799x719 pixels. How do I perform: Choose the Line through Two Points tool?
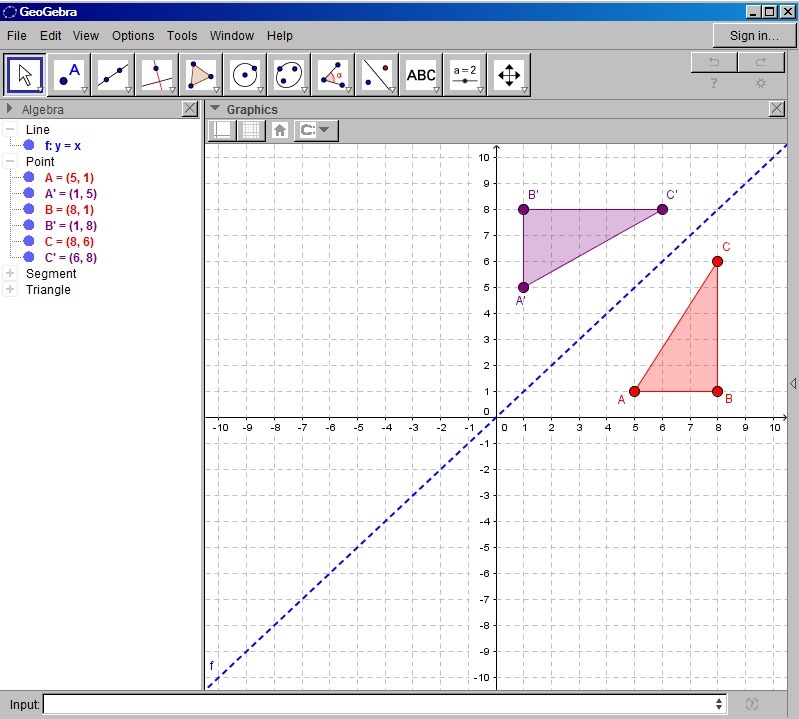click(x=112, y=75)
